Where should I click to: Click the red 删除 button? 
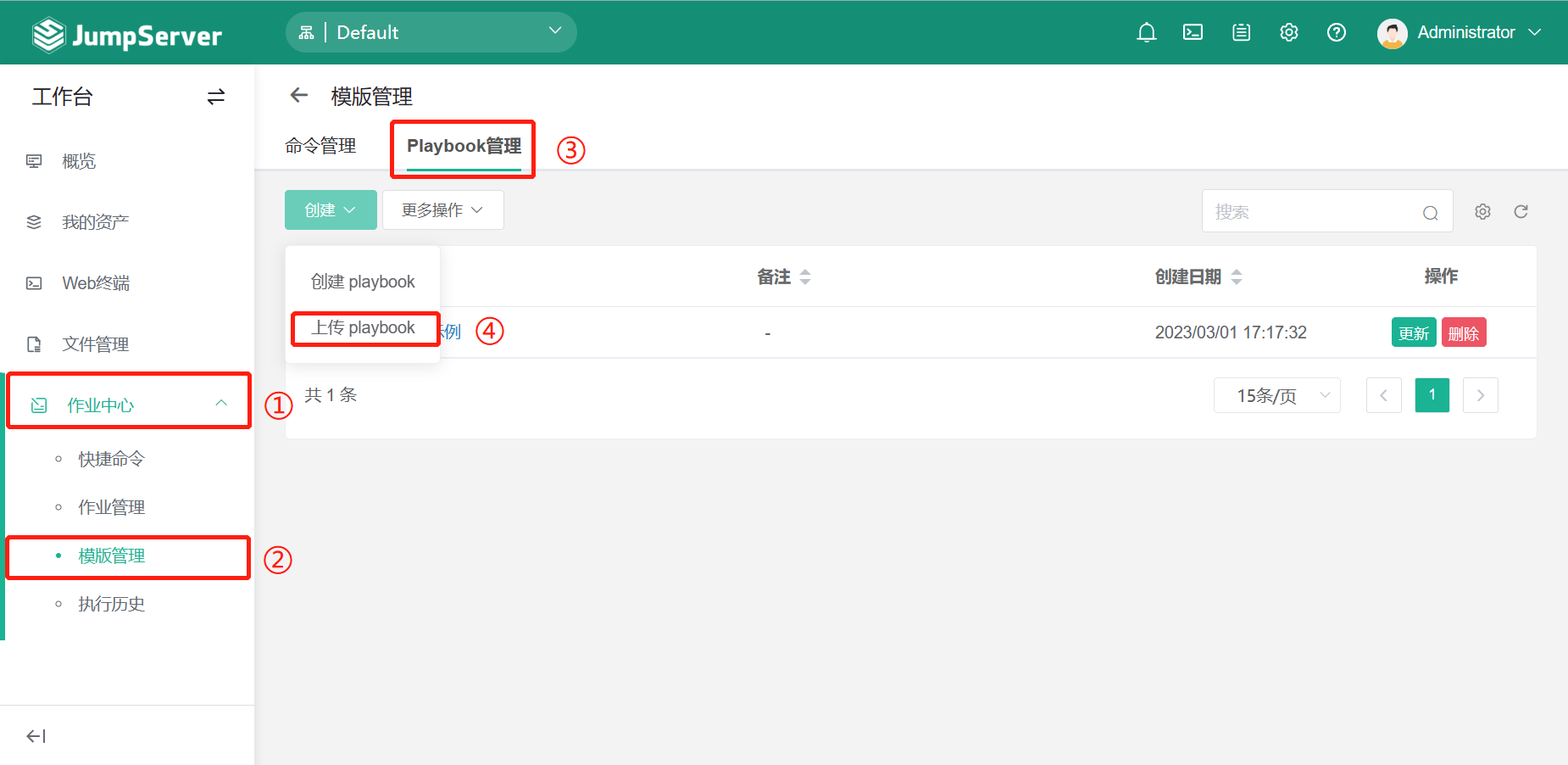[1463, 332]
